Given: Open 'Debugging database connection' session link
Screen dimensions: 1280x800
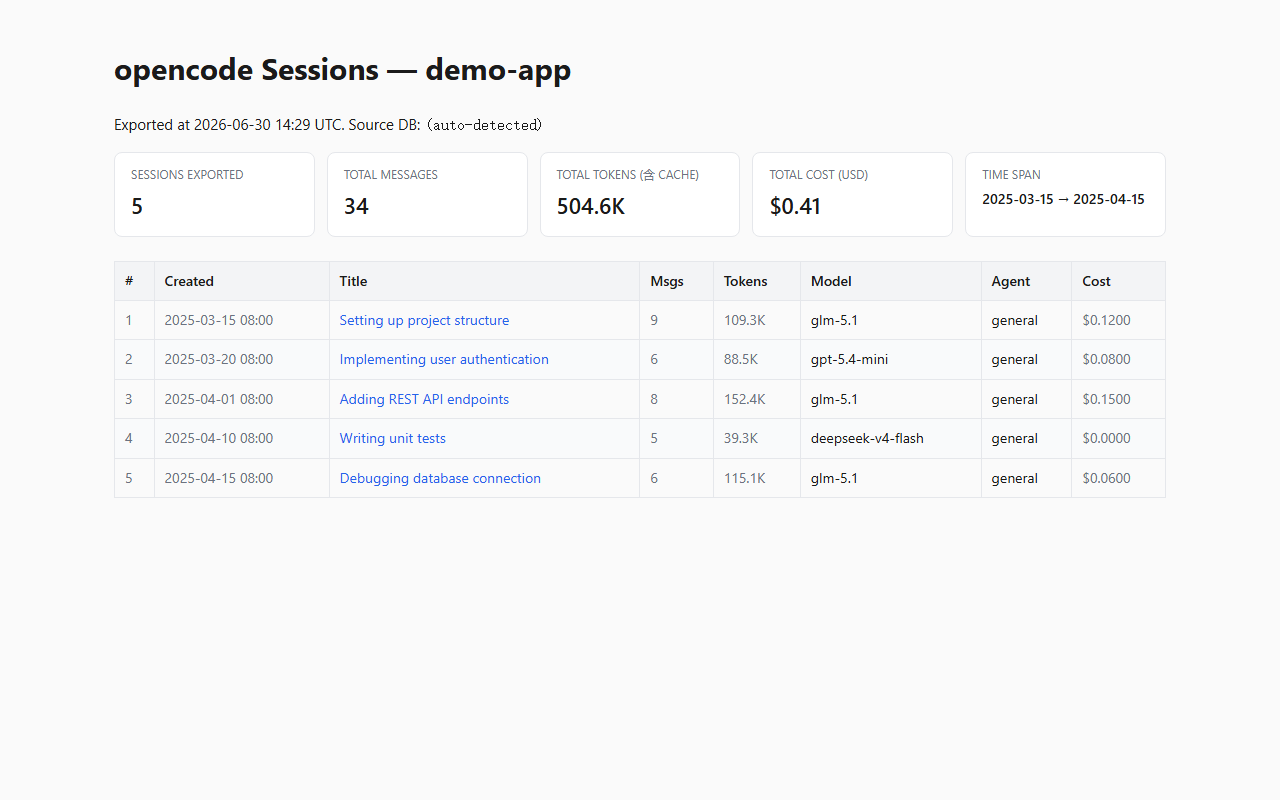Looking at the screenshot, I should coord(440,478).
